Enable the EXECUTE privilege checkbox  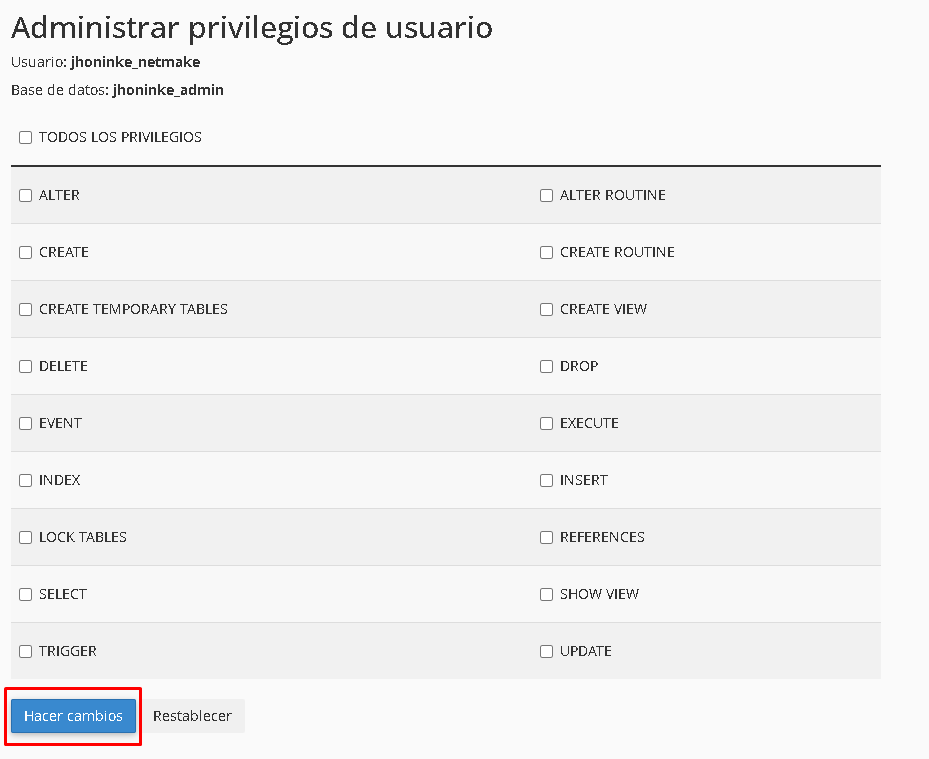(x=546, y=423)
